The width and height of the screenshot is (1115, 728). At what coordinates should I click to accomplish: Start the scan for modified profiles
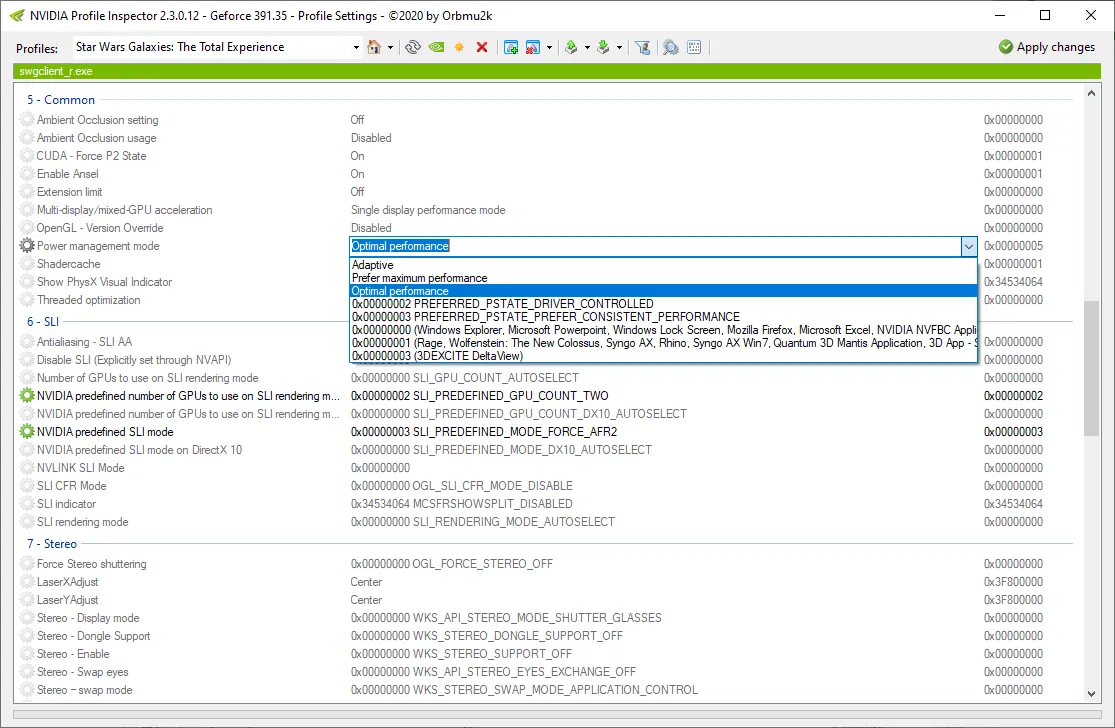pyautogui.click(x=671, y=48)
